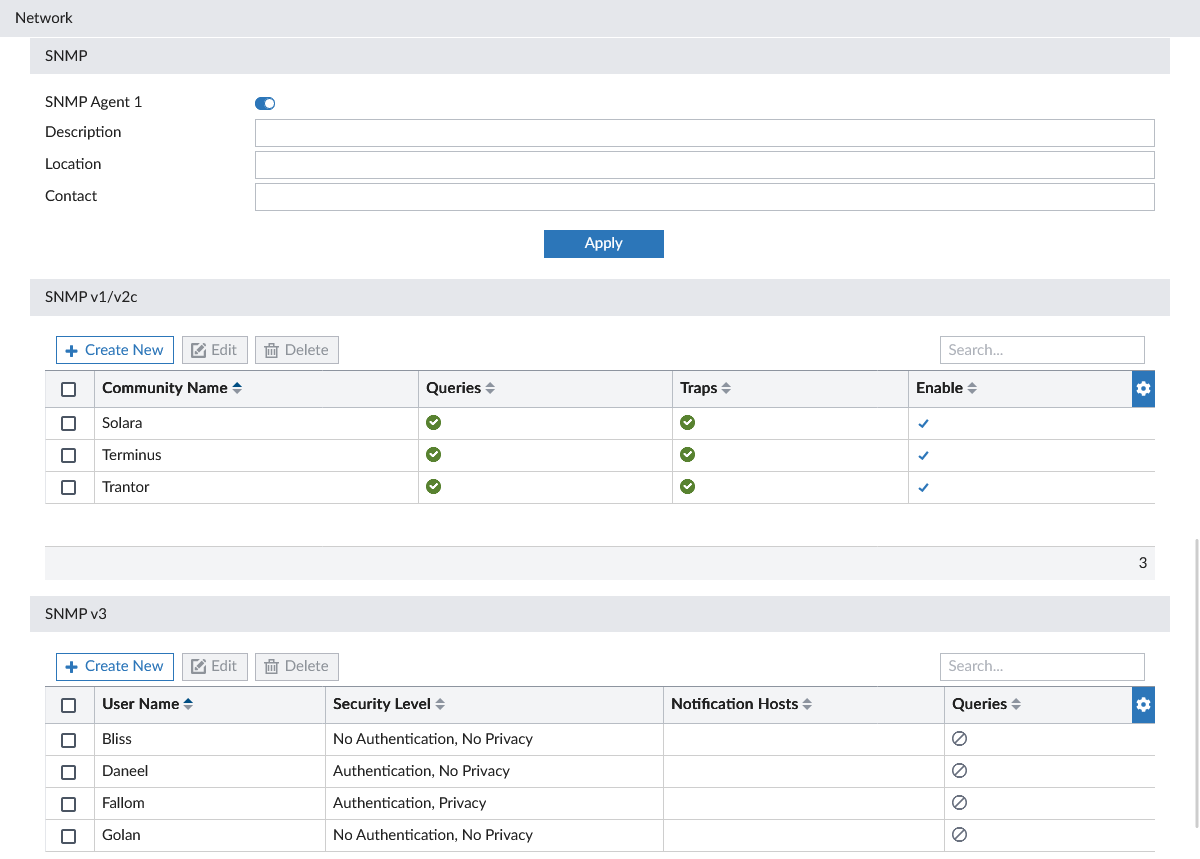Click the Traps green check for Terminus

tap(687, 455)
